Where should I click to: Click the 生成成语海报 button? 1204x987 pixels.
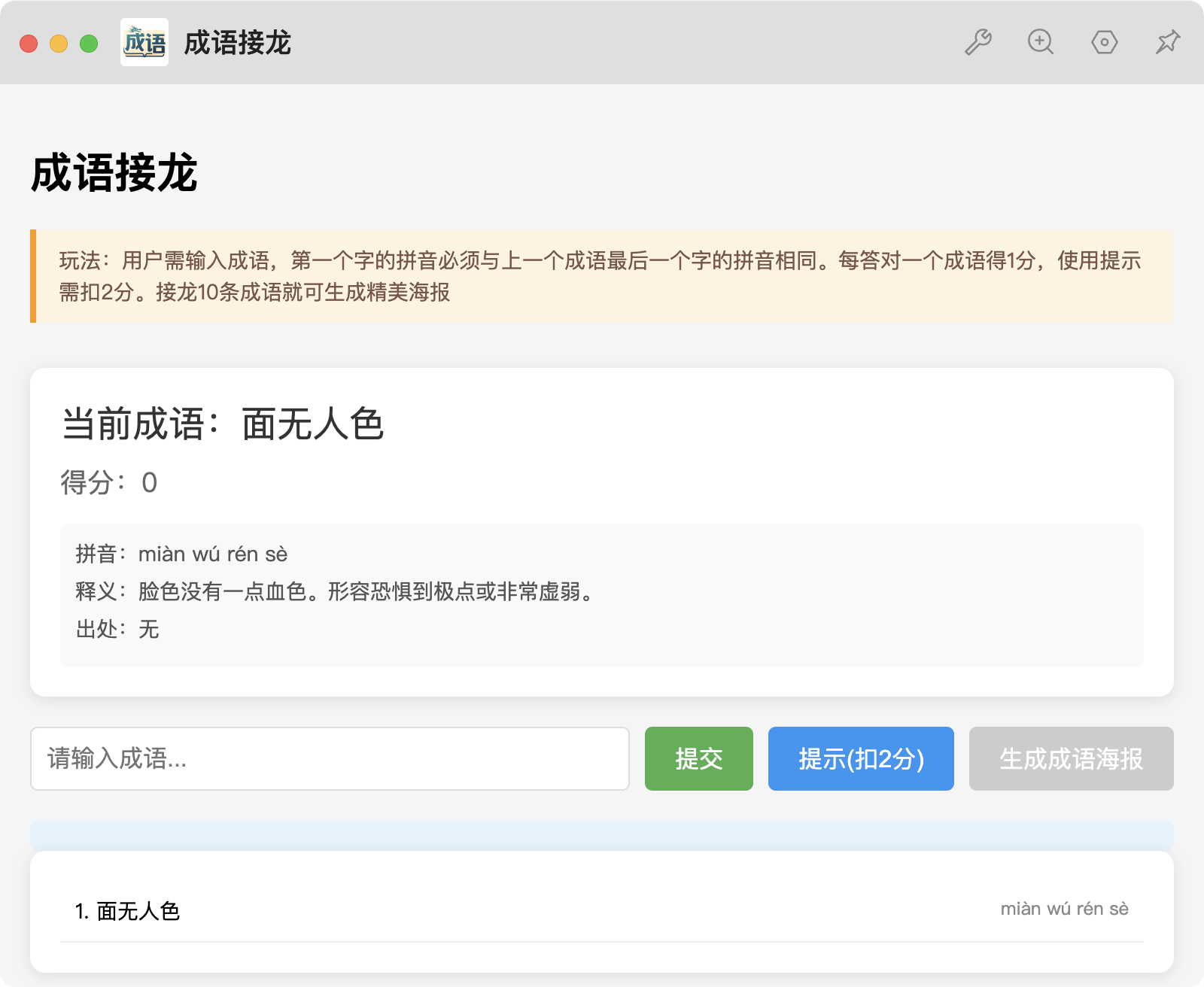tap(1071, 758)
